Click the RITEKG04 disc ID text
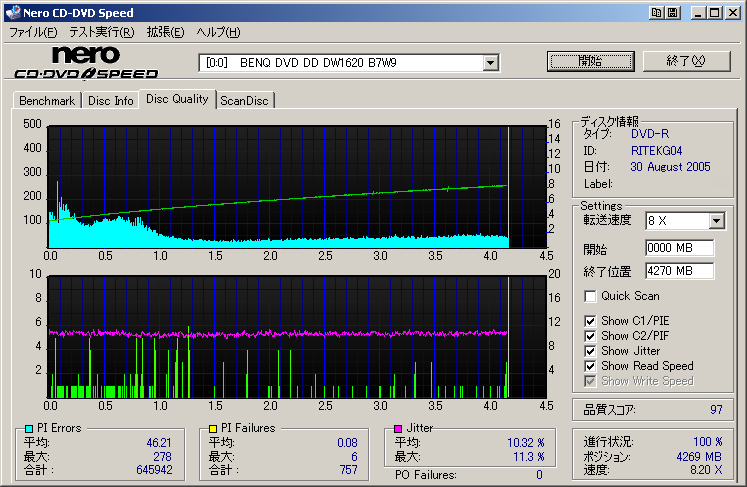Viewport: 747px width, 487px height. point(656,151)
